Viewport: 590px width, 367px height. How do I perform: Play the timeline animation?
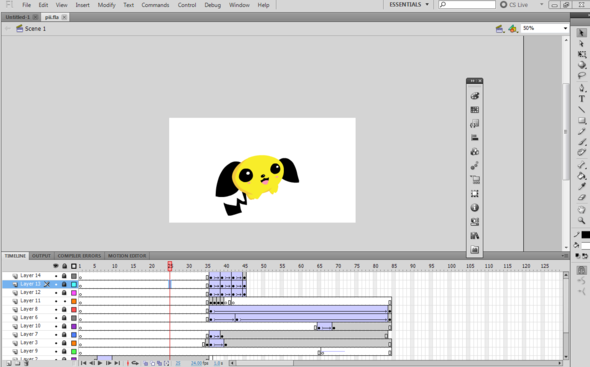click(100, 363)
